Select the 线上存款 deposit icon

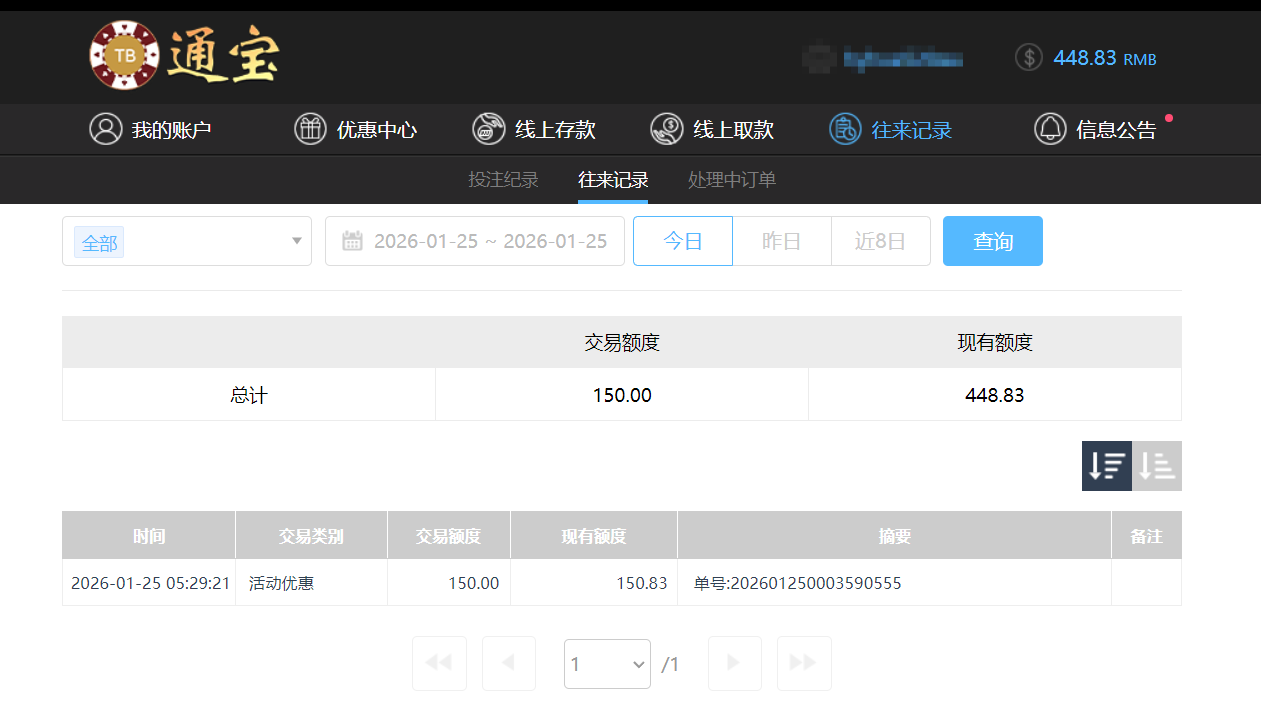click(488, 128)
